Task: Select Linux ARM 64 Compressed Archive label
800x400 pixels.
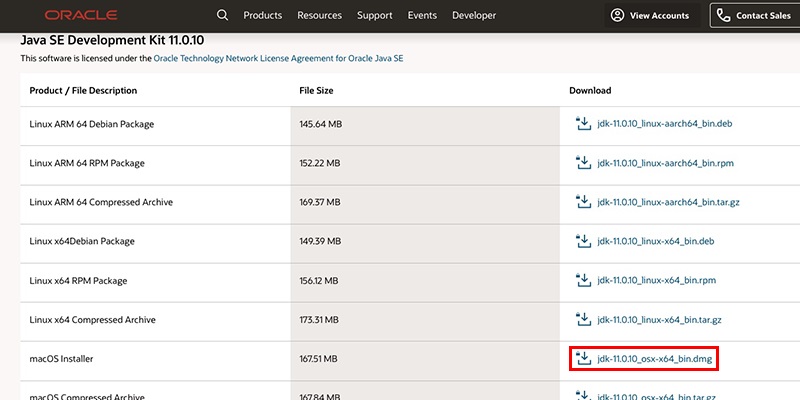Action: 101,202
